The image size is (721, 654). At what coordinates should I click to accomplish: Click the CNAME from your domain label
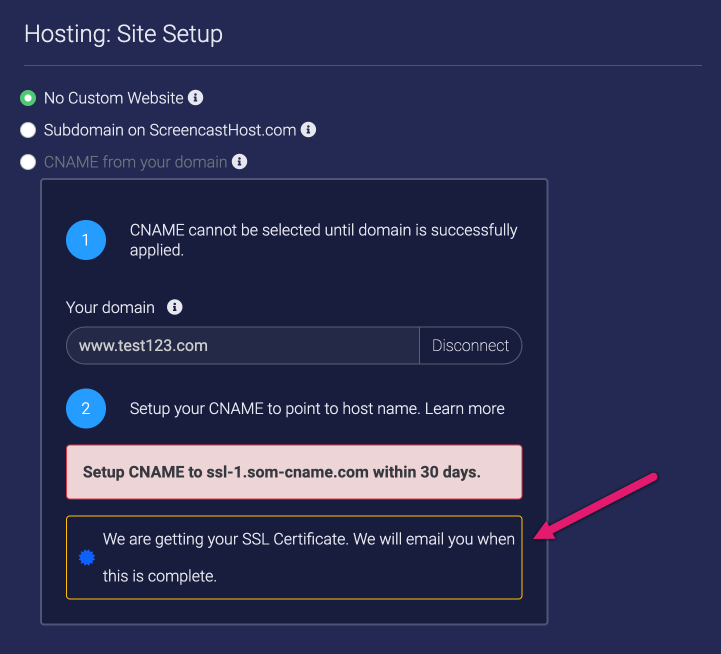pos(135,162)
